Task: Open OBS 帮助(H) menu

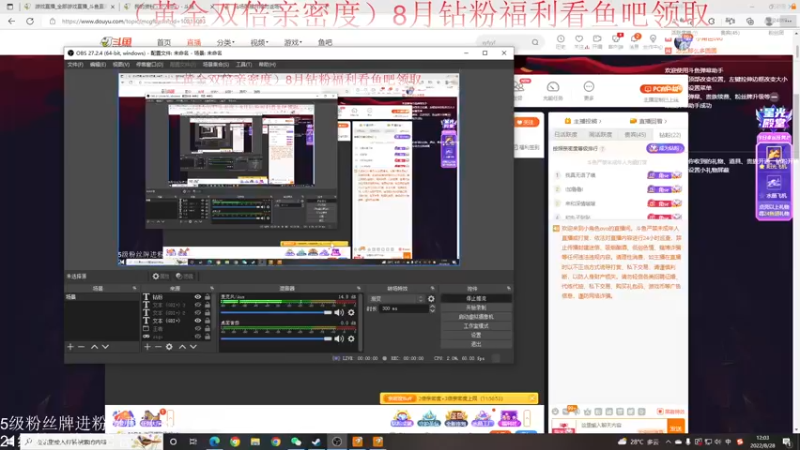Action: click(x=267, y=65)
